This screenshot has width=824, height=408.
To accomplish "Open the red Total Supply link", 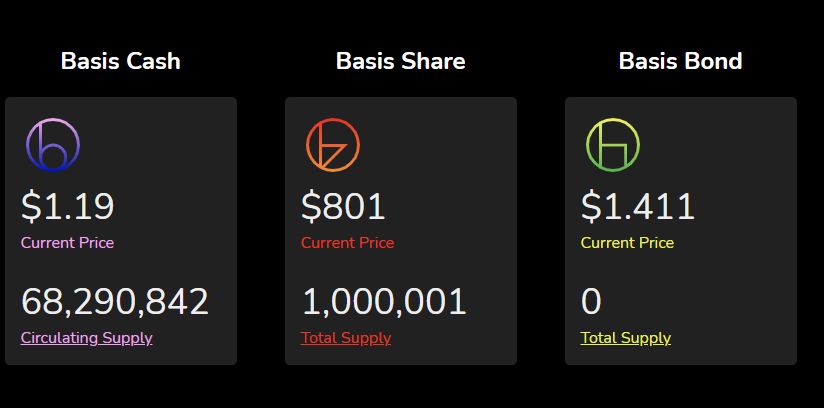I will (x=346, y=338).
